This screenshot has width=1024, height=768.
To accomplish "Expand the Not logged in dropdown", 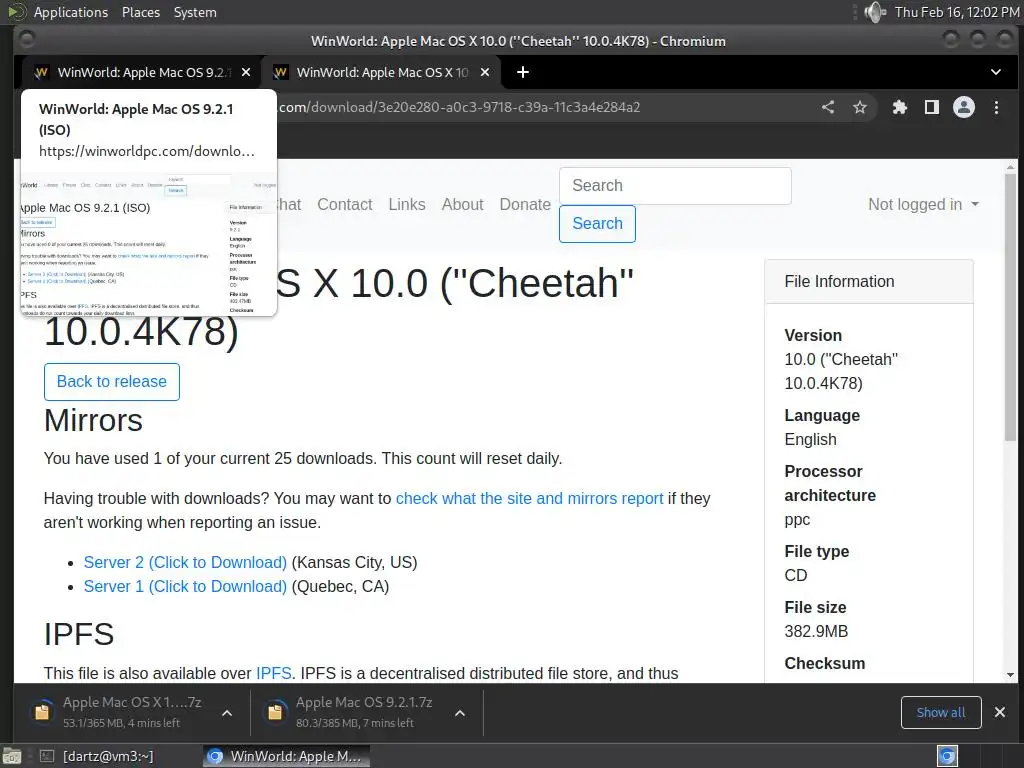I will tap(923, 204).
